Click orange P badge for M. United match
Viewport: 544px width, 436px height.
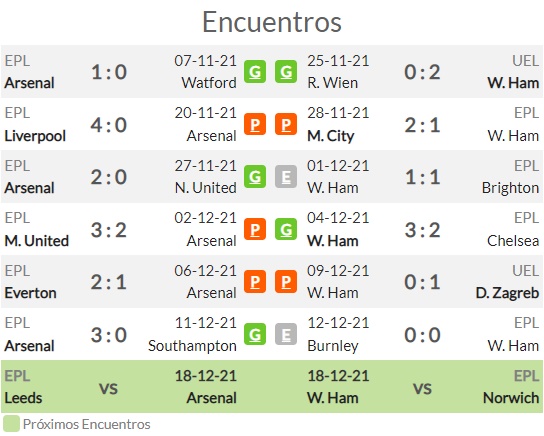click(255, 229)
